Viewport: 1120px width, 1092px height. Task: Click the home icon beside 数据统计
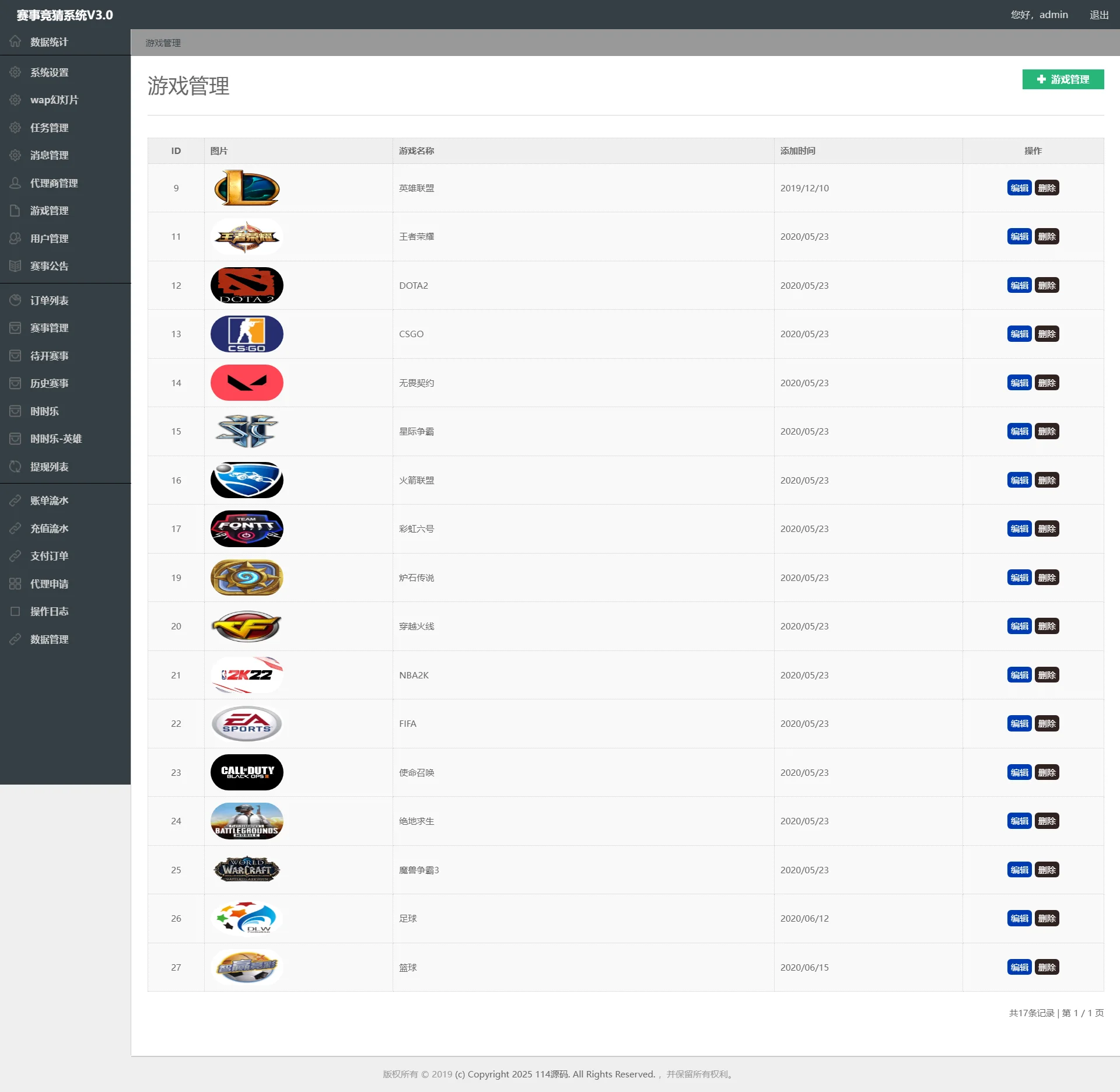[x=15, y=41]
